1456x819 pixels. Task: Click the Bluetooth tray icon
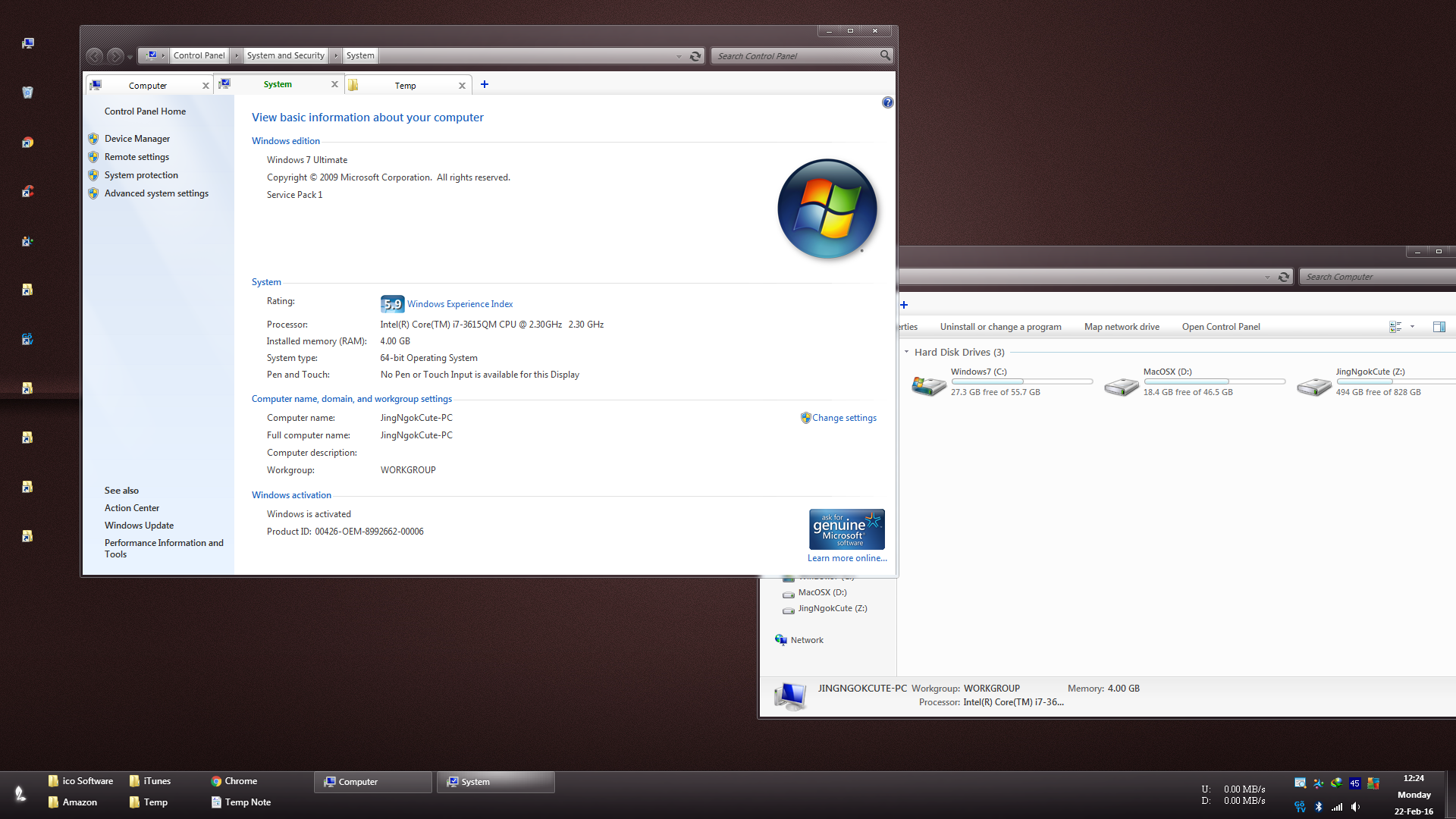[1319, 807]
